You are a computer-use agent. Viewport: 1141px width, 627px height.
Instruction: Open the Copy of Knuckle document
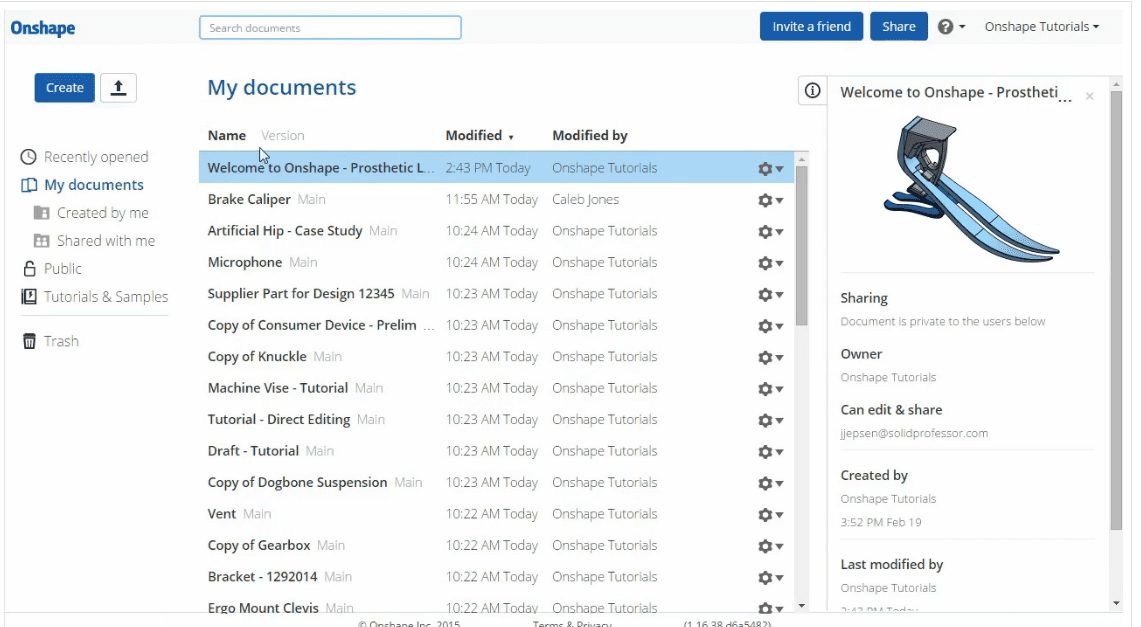pyautogui.click(x=257, y=356)
